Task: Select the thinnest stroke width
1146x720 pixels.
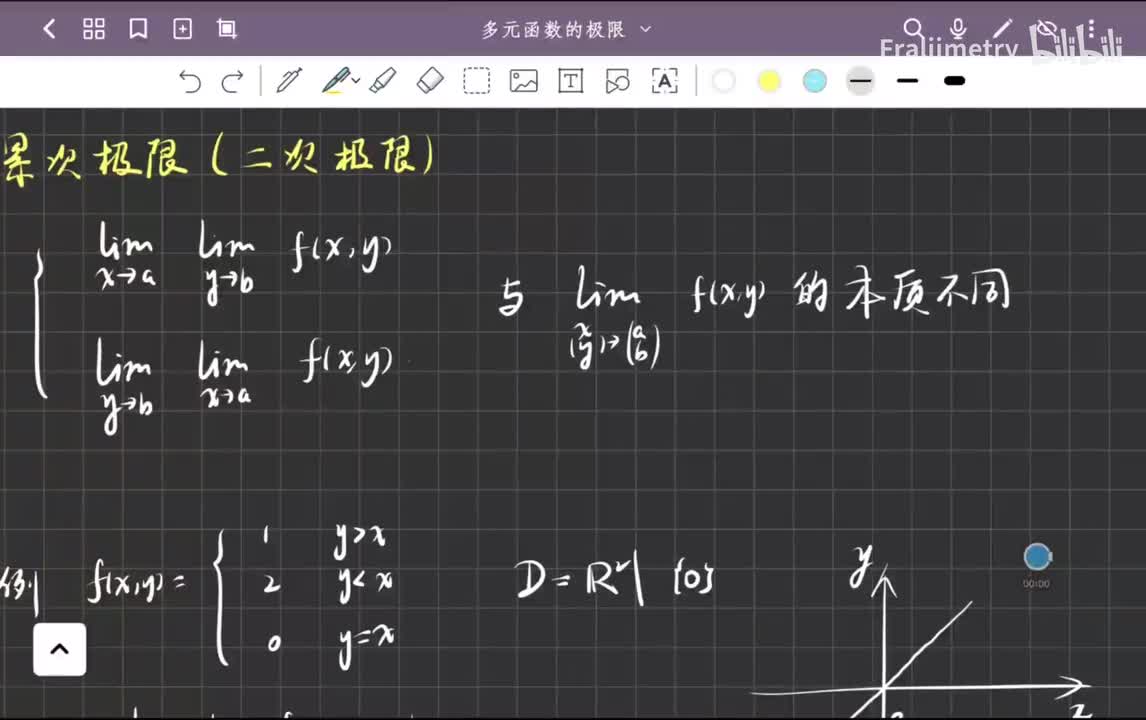Action: click(861, 81)
